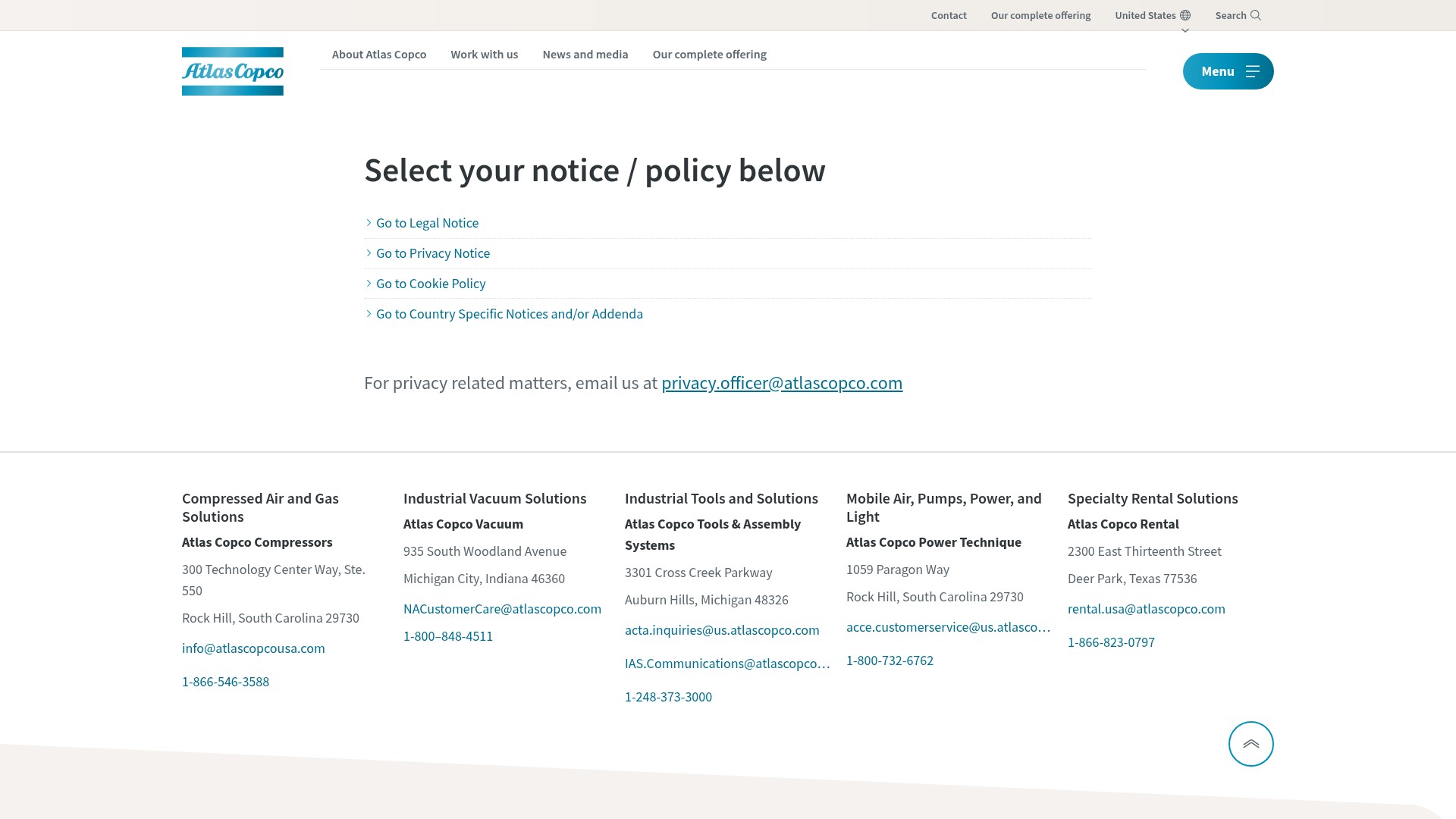
Task: Open the main Menu button
Action: (1228, 71)
